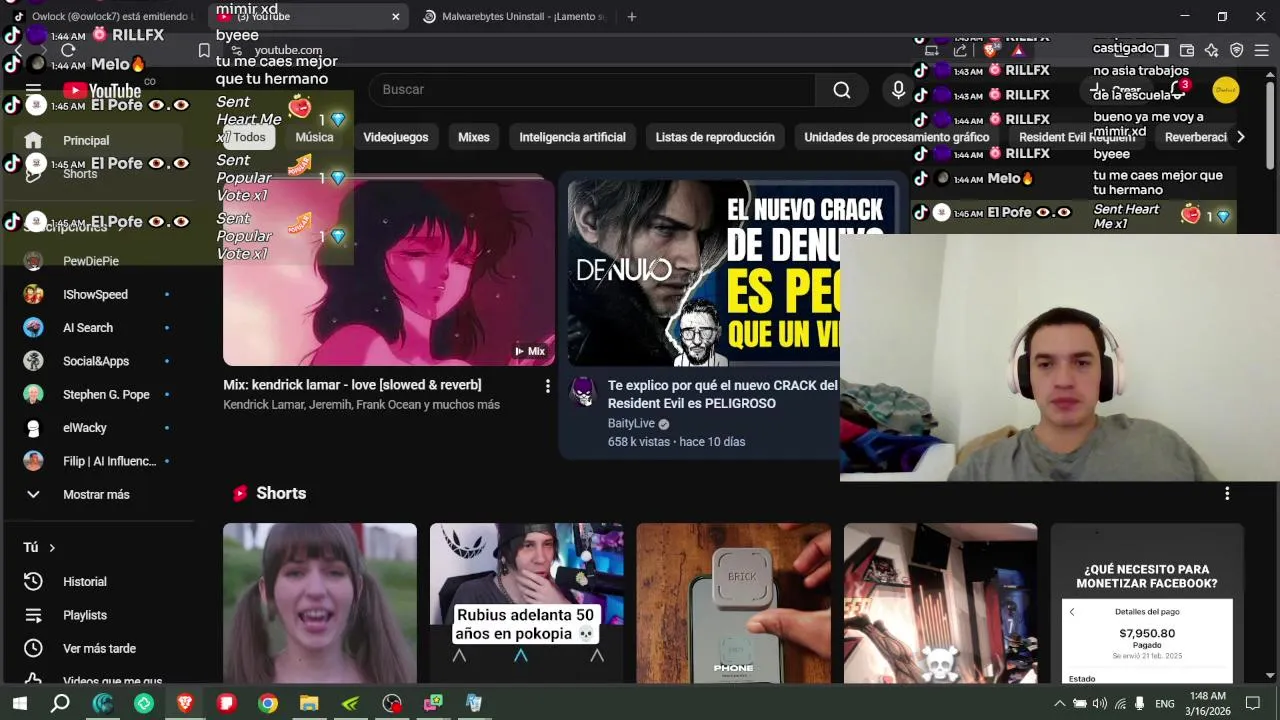1280x720 pixels.
Task: Open the monetizar Facebook Short
Action: coord(1147,603)
